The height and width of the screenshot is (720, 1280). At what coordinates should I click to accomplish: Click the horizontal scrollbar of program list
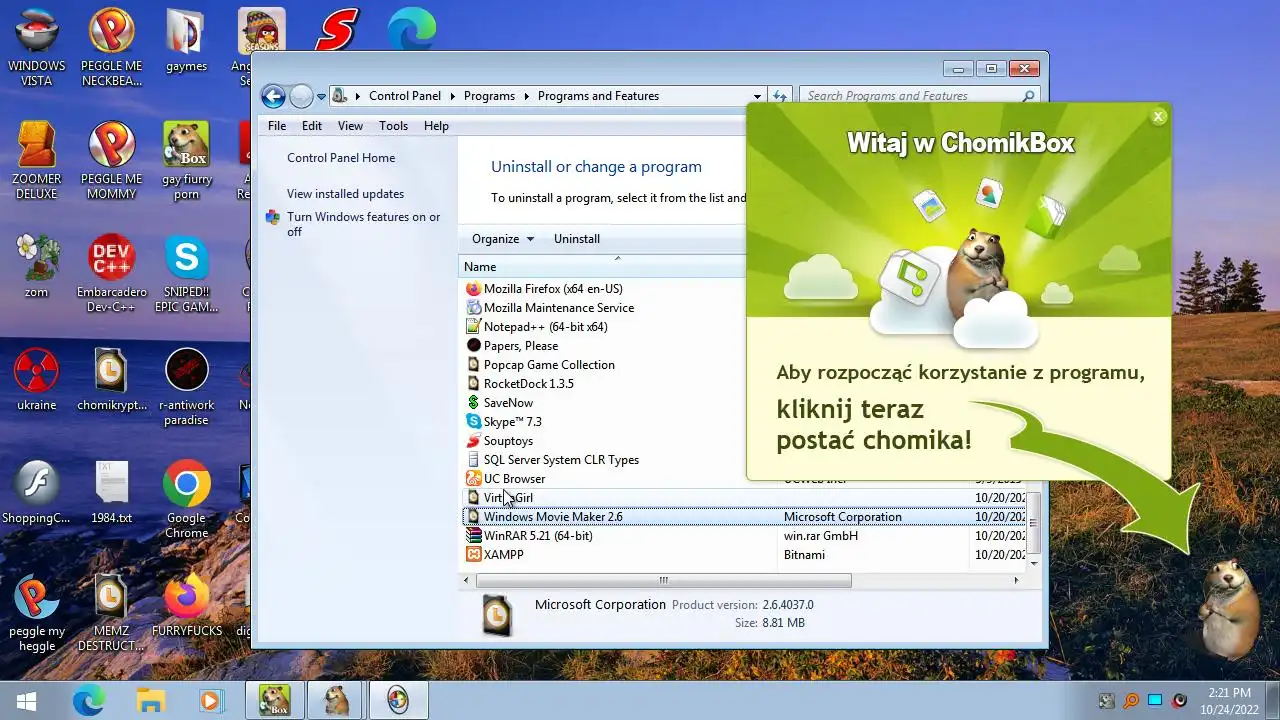coord(663,580)
